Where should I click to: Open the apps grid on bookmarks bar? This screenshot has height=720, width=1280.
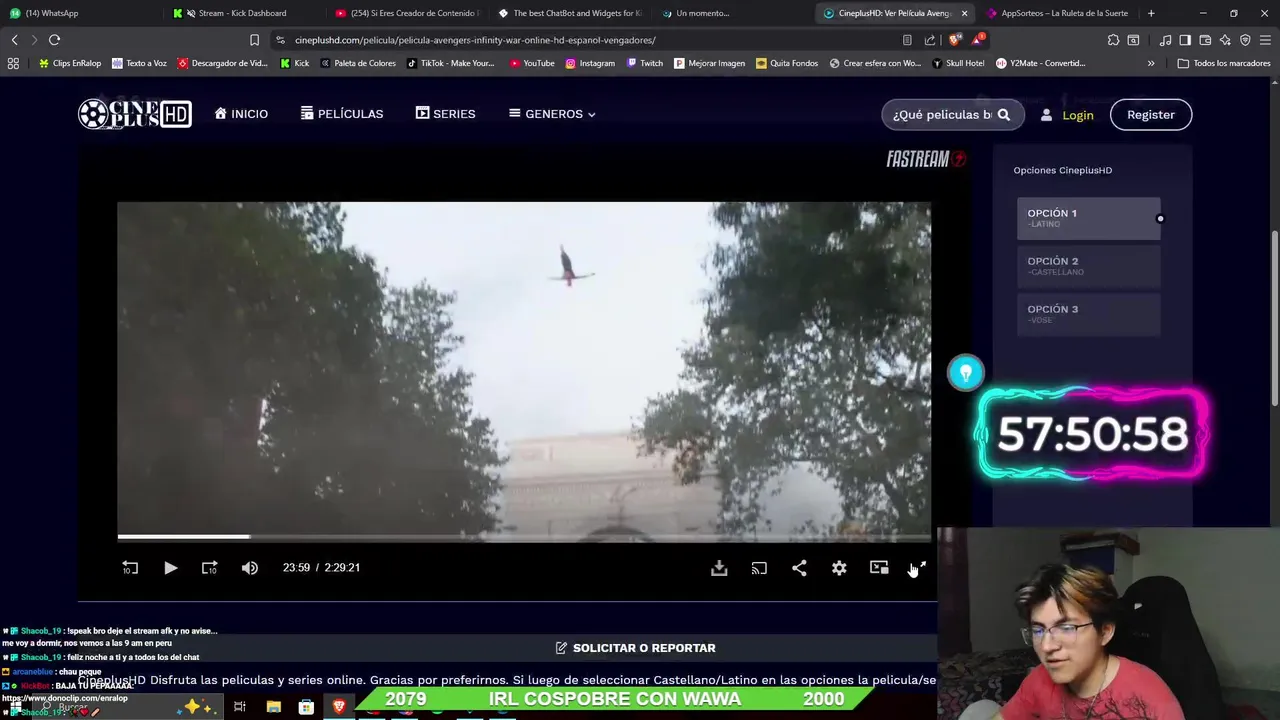tap(13, 63)
